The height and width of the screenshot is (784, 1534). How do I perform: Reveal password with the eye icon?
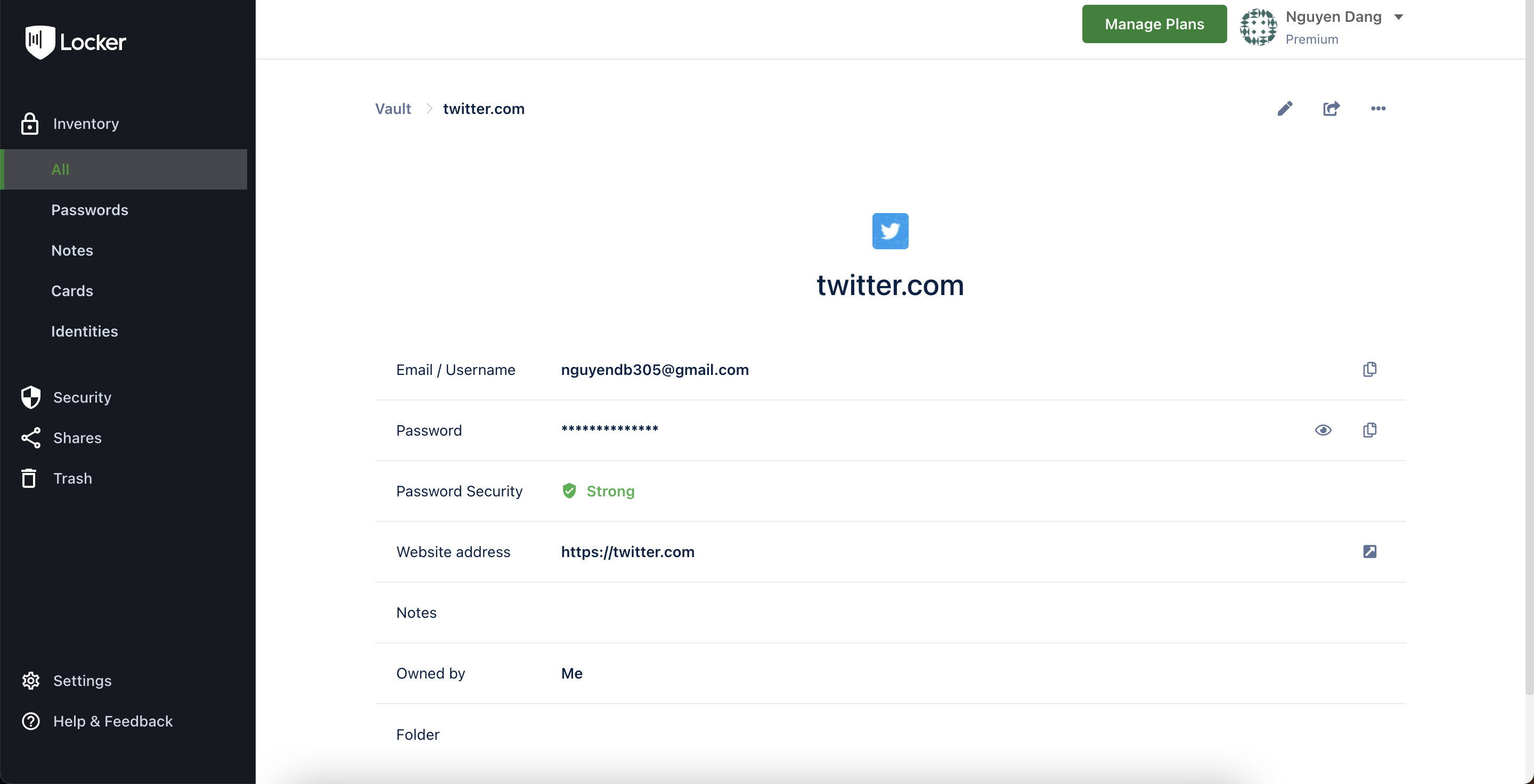click(1323, 430)
